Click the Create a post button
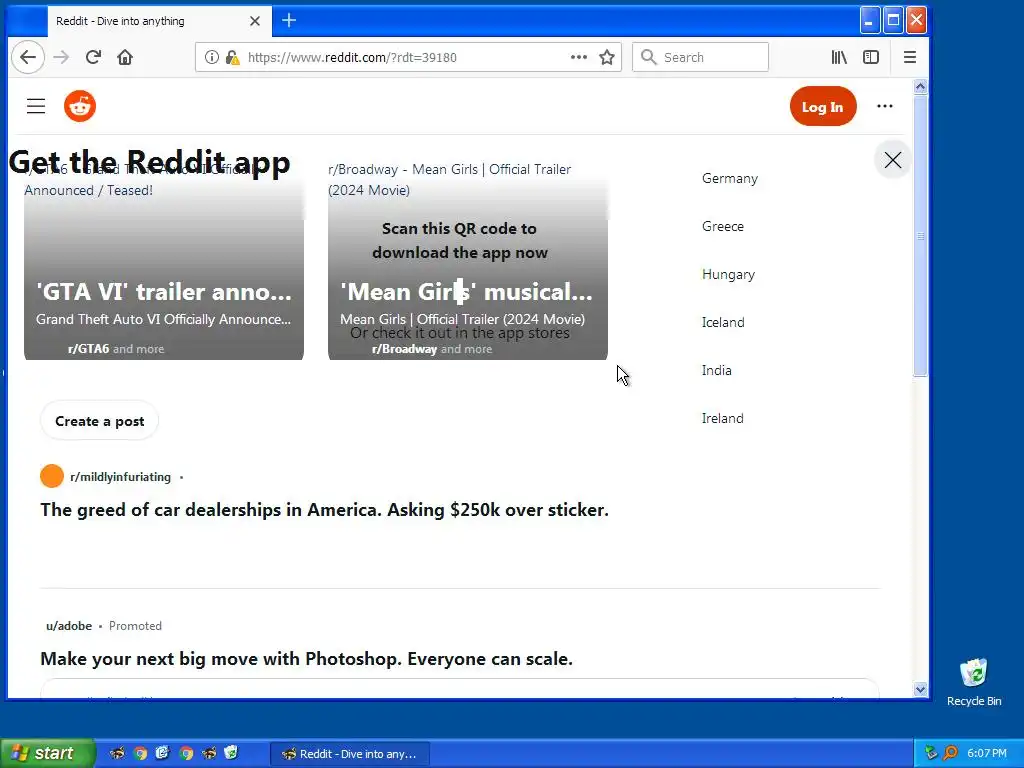Viewport: 1024px width, 768px height. pos(99,421)
